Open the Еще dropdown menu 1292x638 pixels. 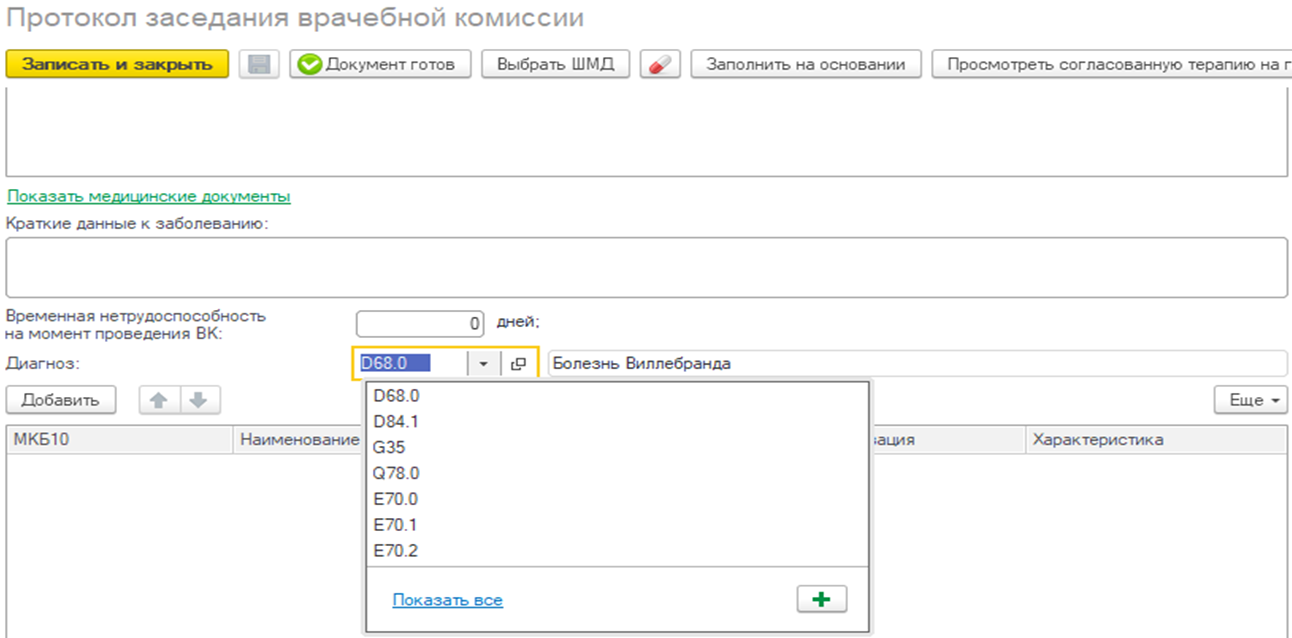click(1250, 400)
